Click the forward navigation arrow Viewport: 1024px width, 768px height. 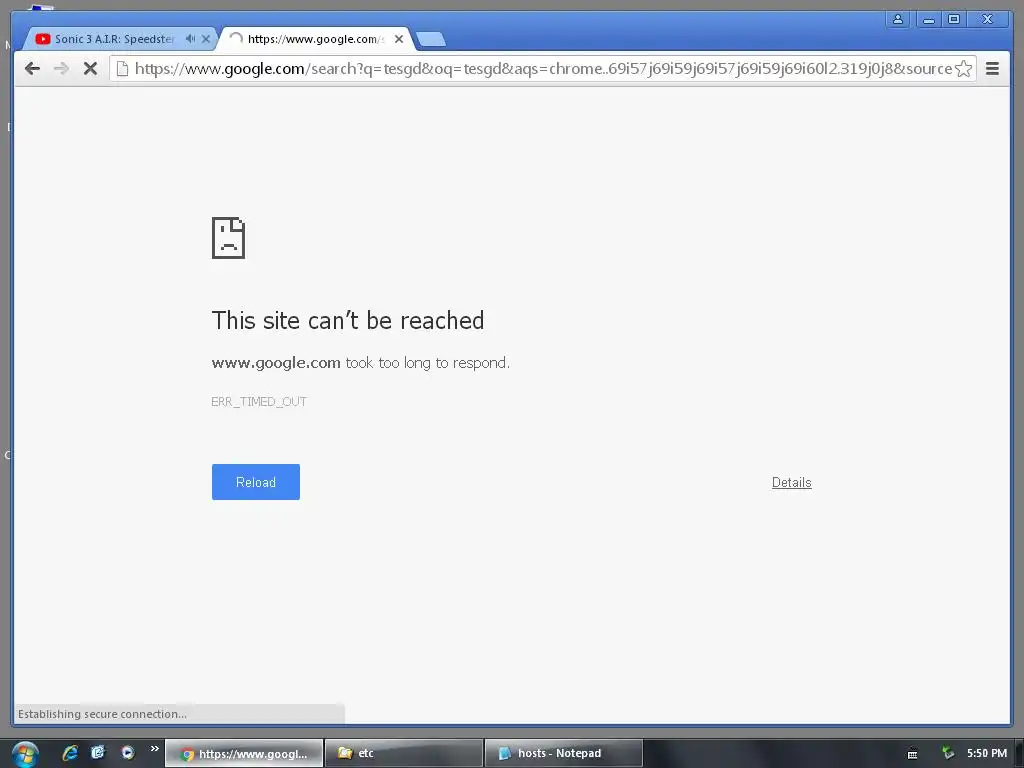coord(61,69)
